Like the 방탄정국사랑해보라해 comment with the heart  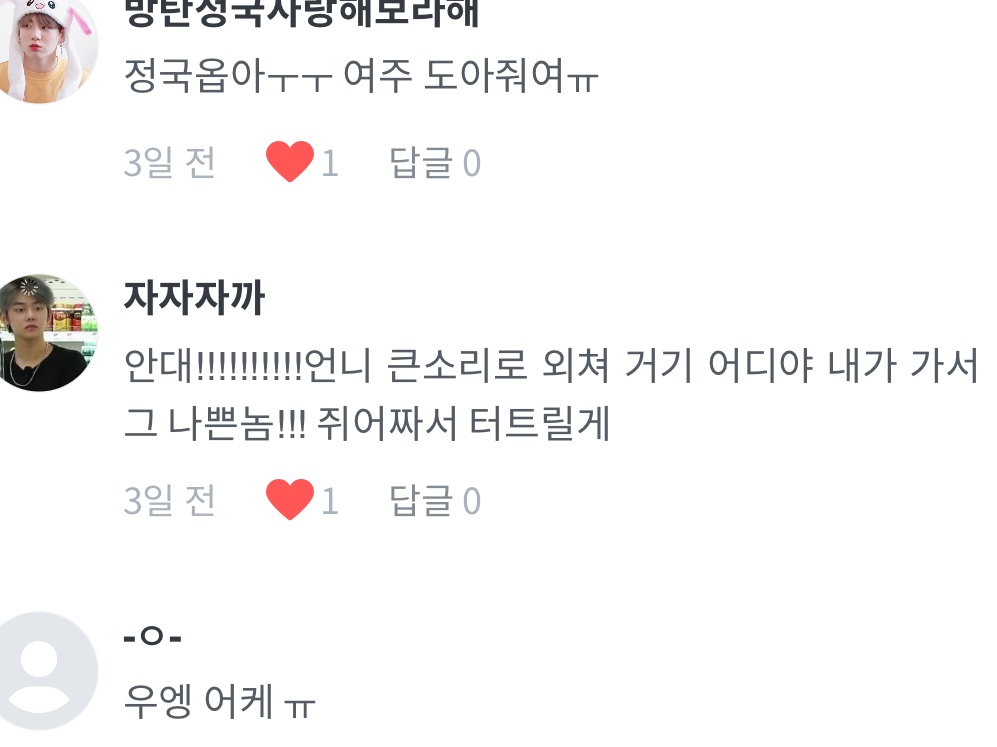click(x=289, y=161)
